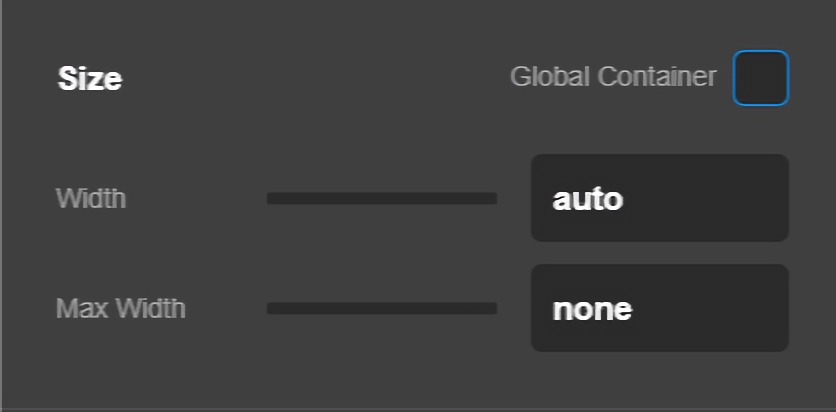Click the midpoint of the Width slider

click(382, 198)
